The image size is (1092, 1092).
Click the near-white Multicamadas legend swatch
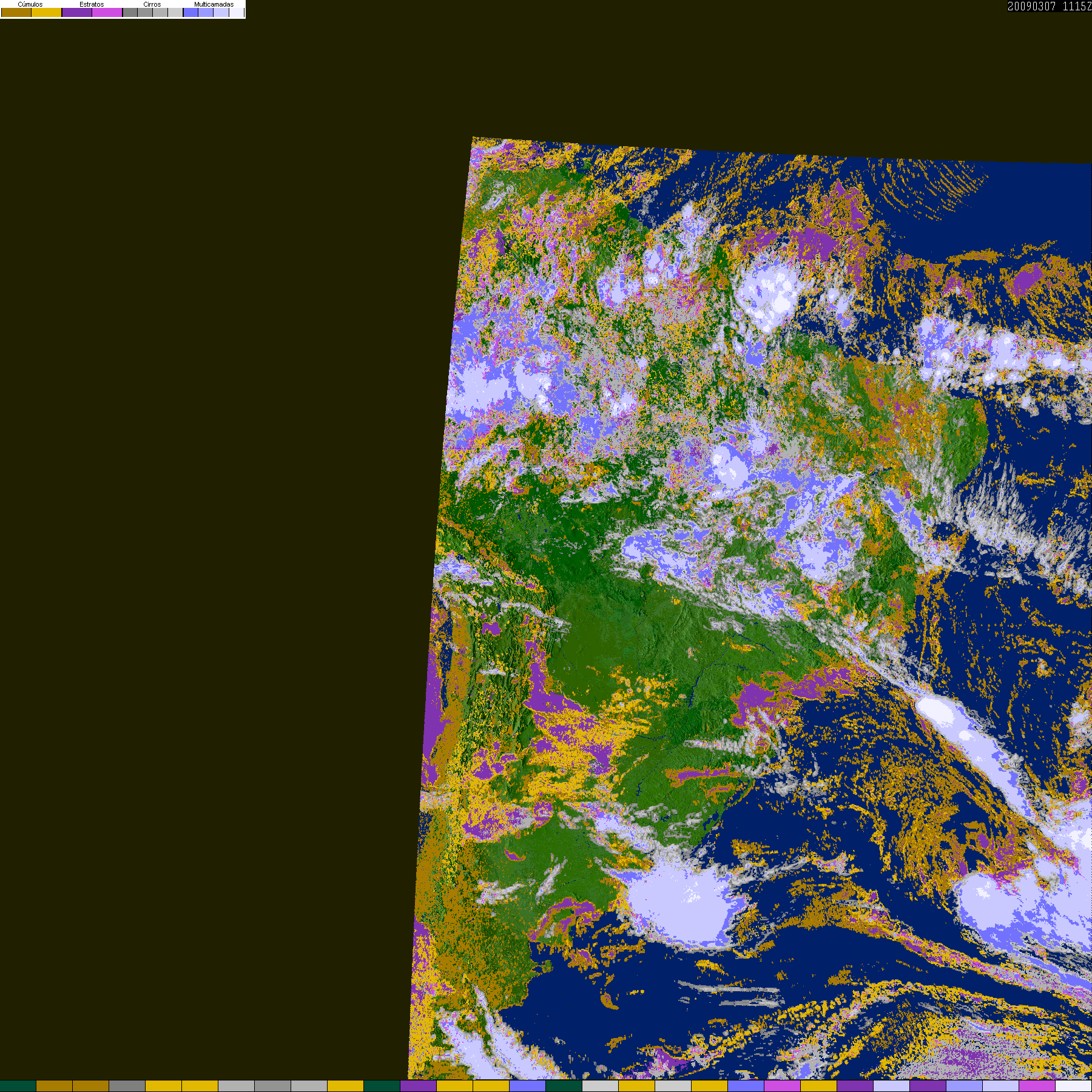[237, 12]
